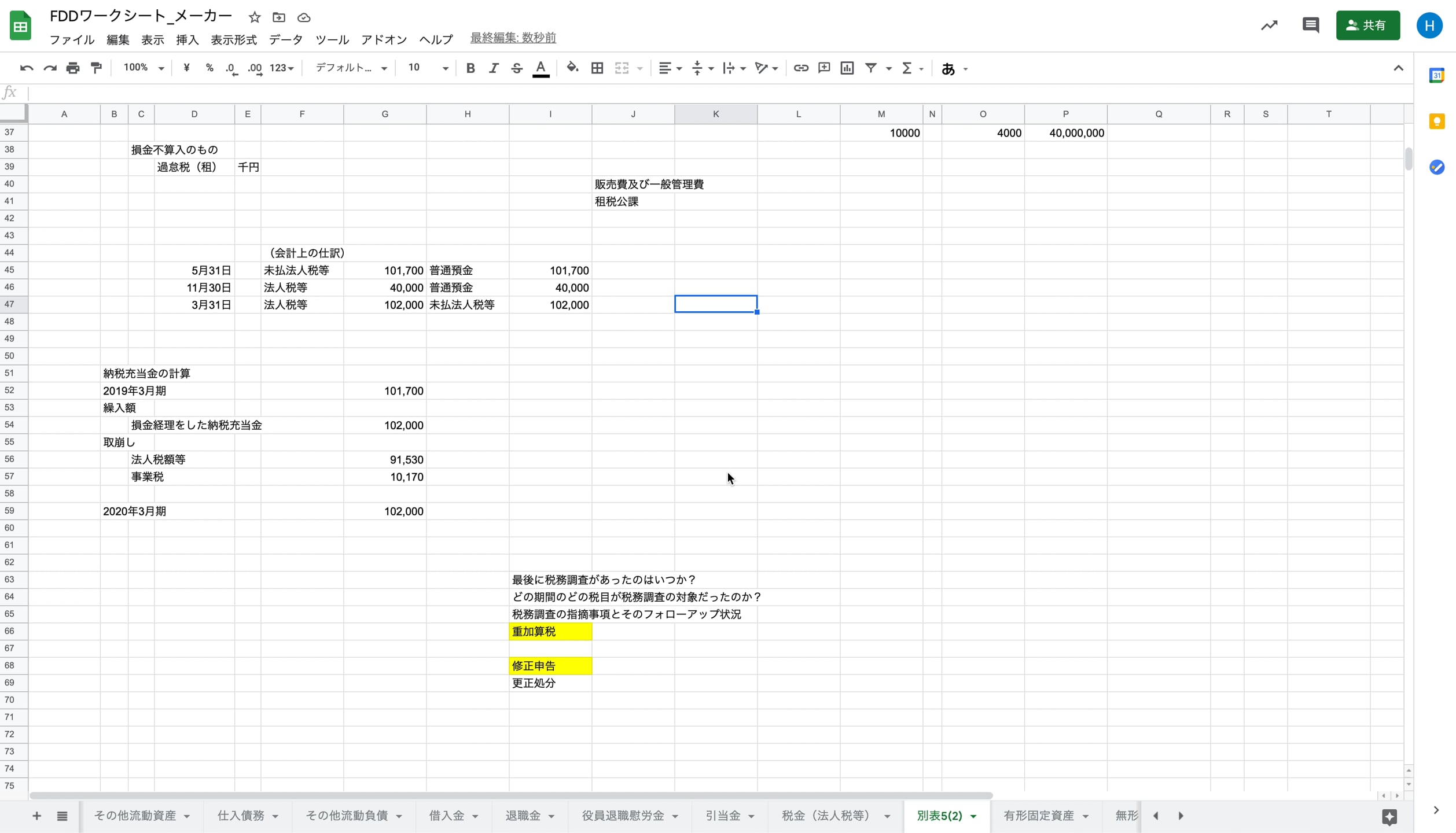Select the Paint format tool
Screen dimensions: 1456x833
point(95,68)
